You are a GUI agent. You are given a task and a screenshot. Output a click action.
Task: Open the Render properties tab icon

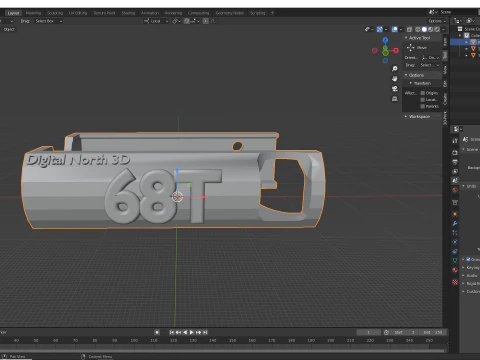pyautogui.click(x=455, y=153)
